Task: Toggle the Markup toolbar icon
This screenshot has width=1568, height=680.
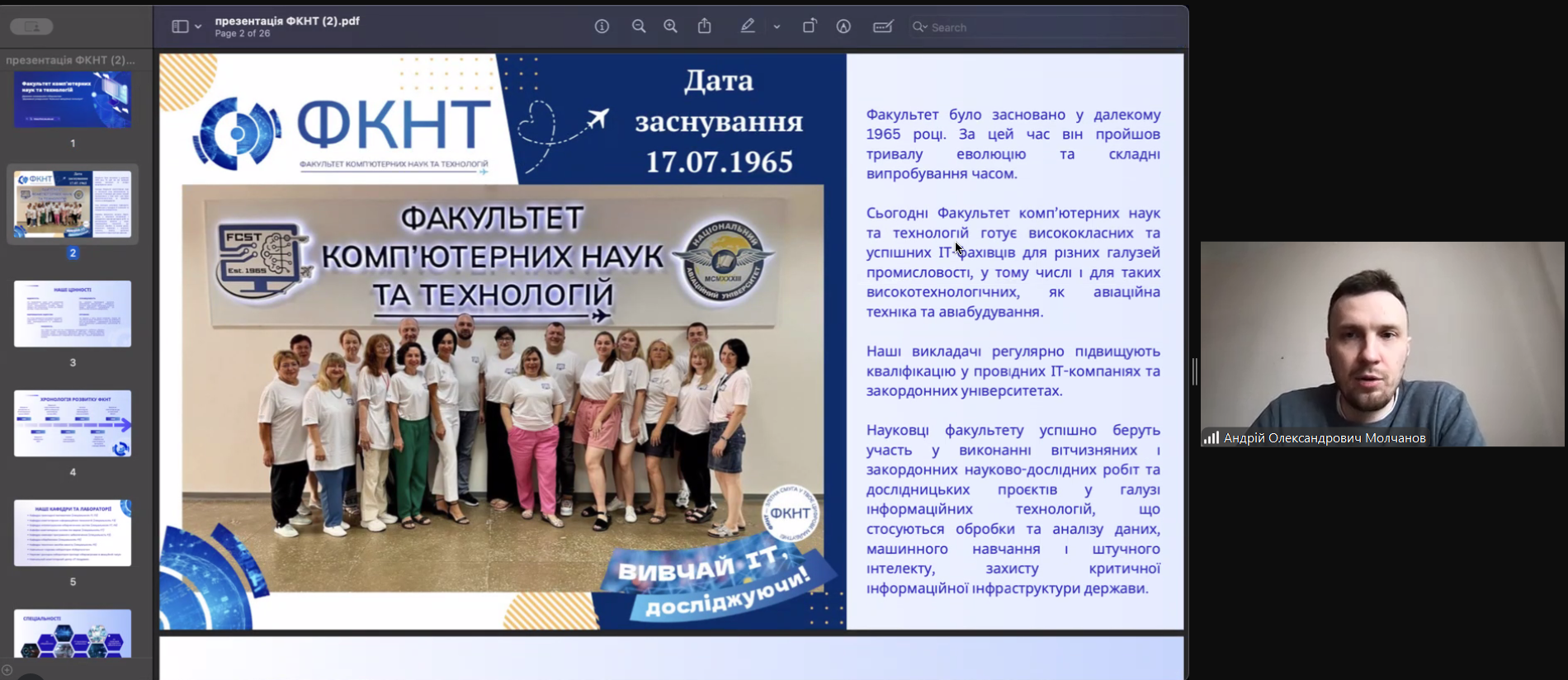Action: tap(843, 26)
